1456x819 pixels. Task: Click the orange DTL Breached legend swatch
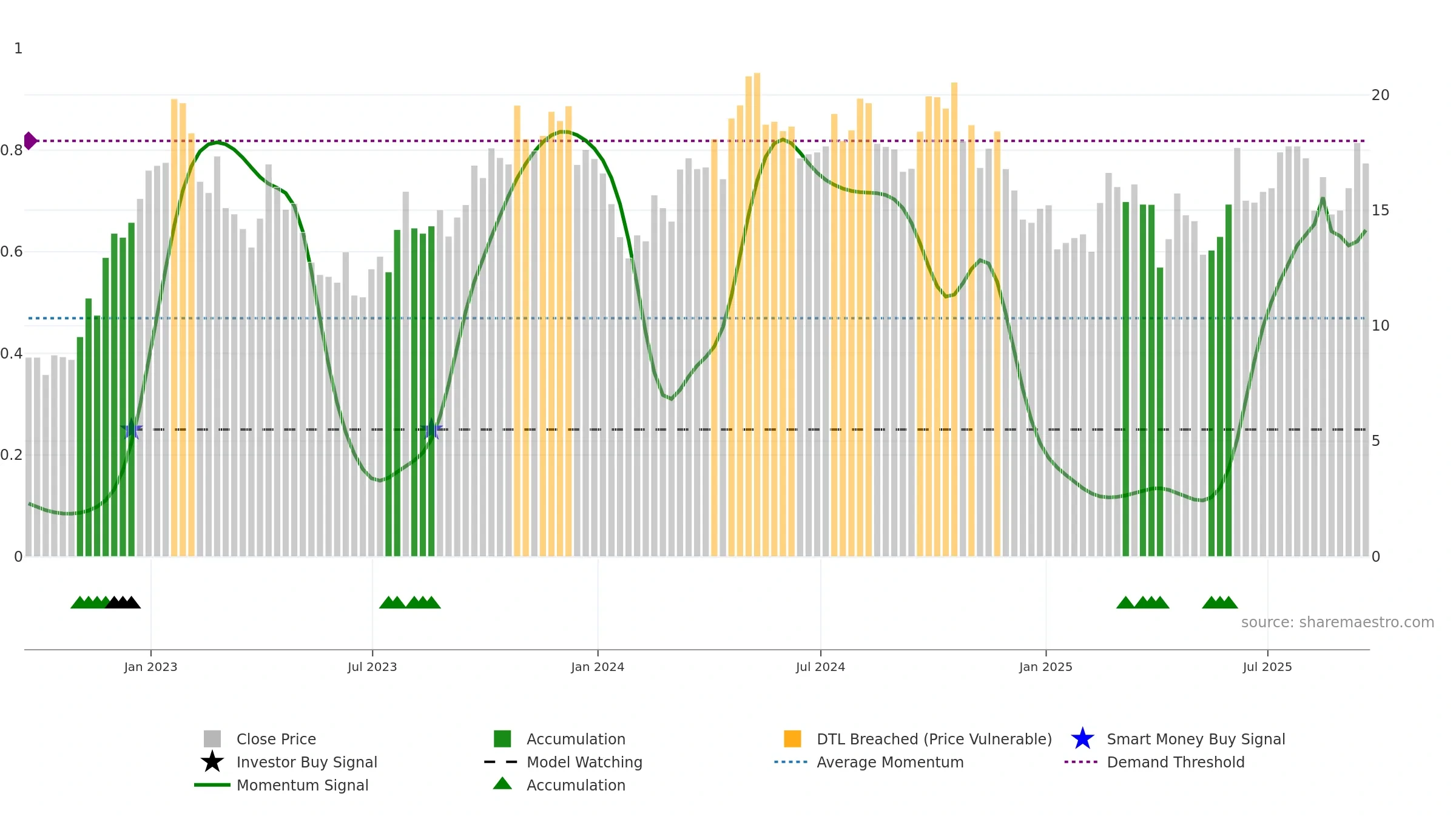coord(792,739)
